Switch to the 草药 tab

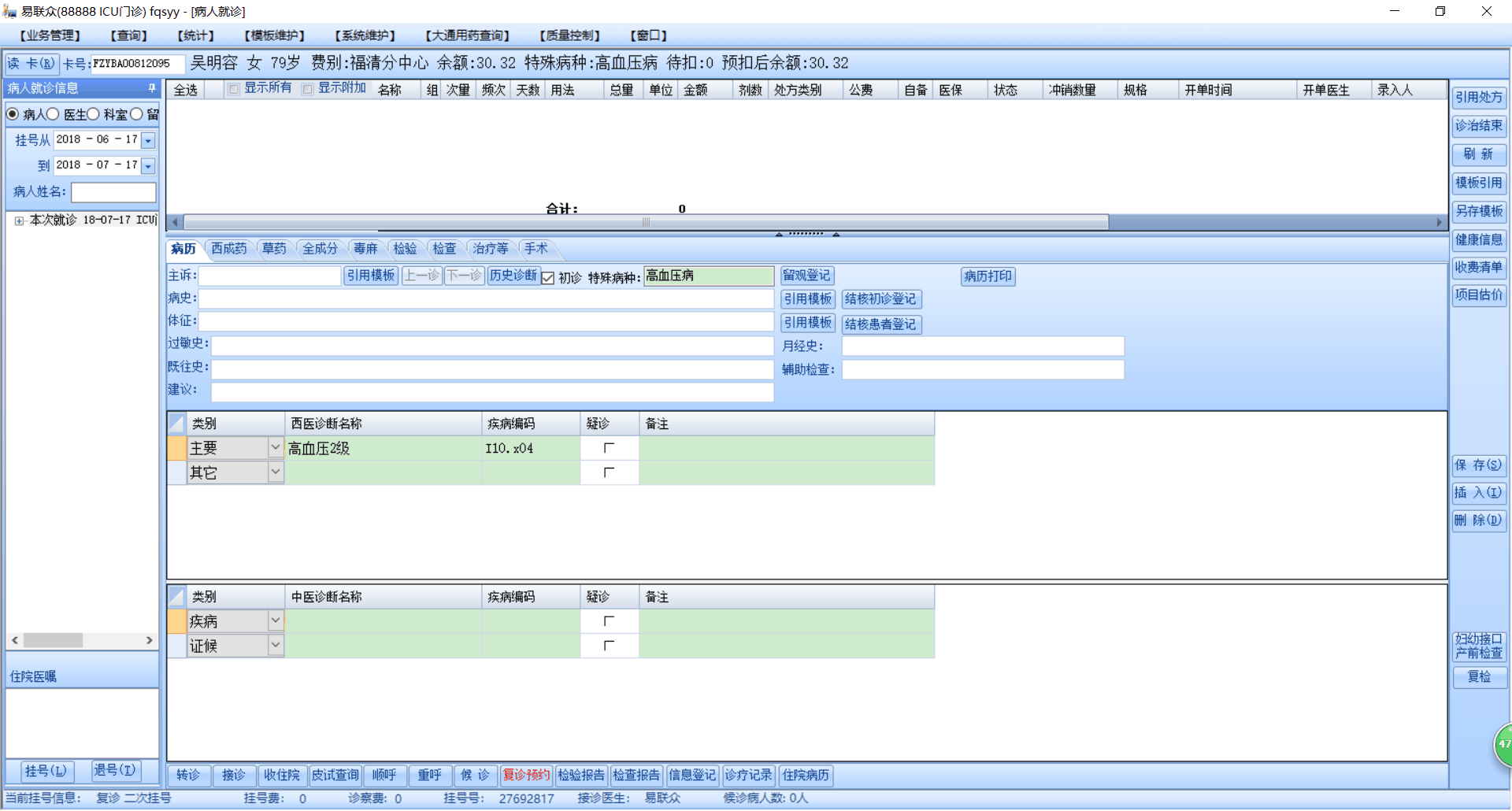tap(274, 249)
